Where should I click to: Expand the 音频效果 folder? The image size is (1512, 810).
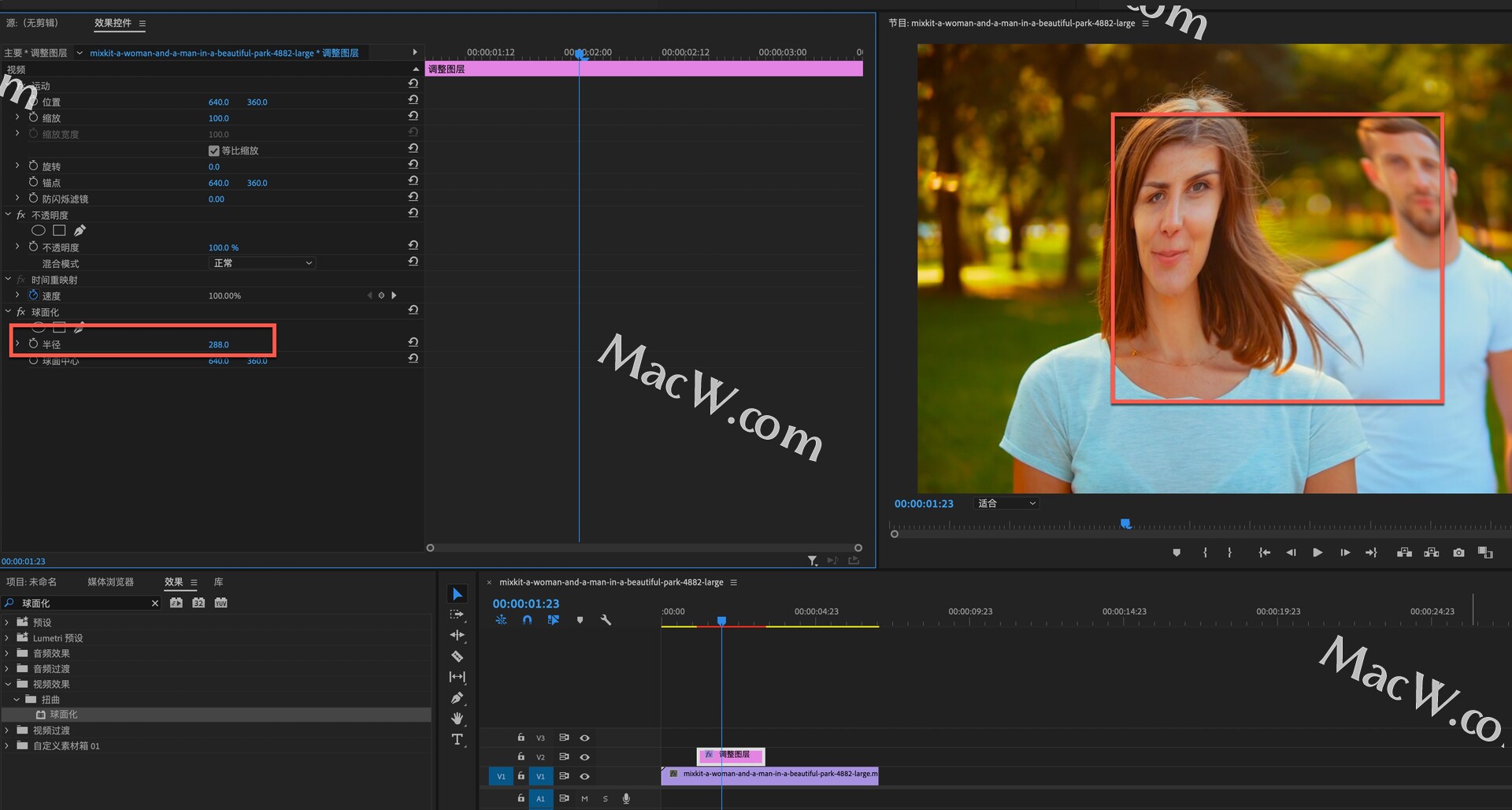point(7,653)
